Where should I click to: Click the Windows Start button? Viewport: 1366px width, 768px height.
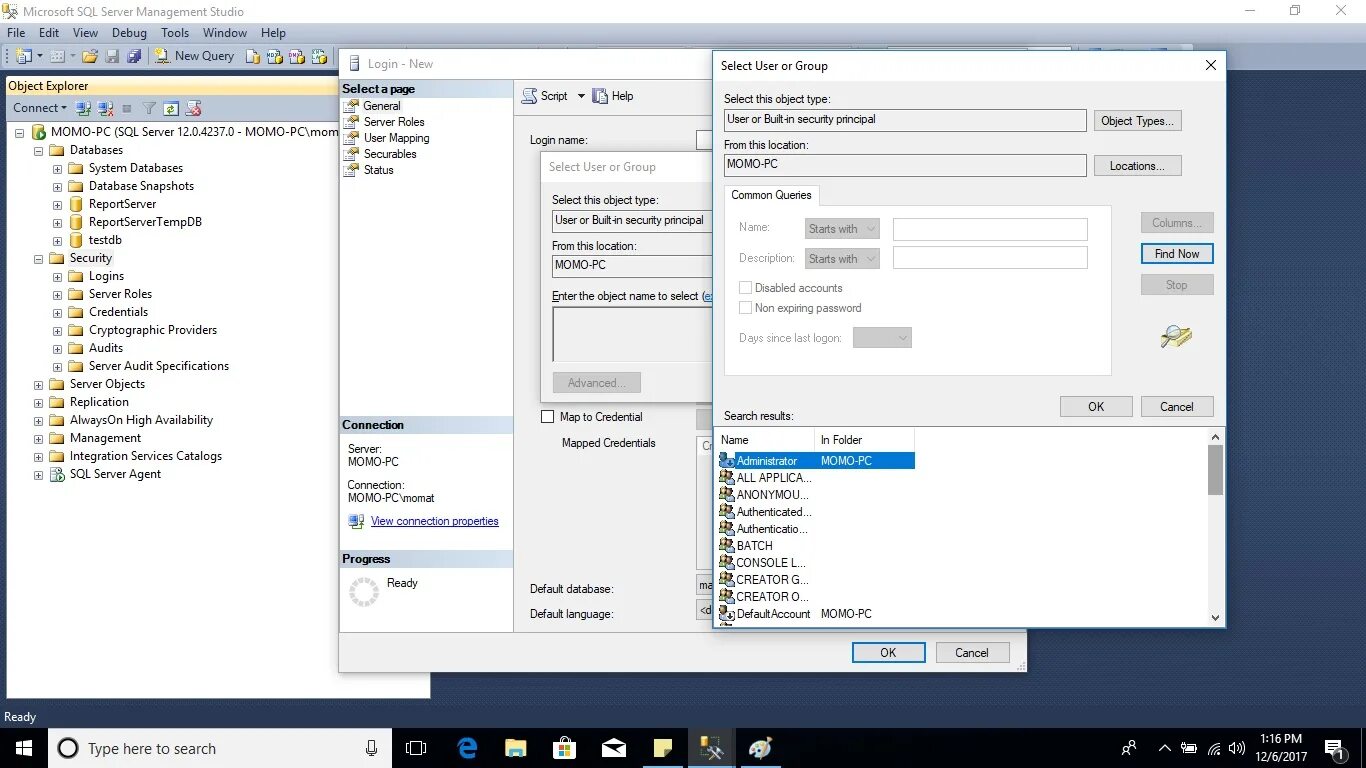[23, 748]
